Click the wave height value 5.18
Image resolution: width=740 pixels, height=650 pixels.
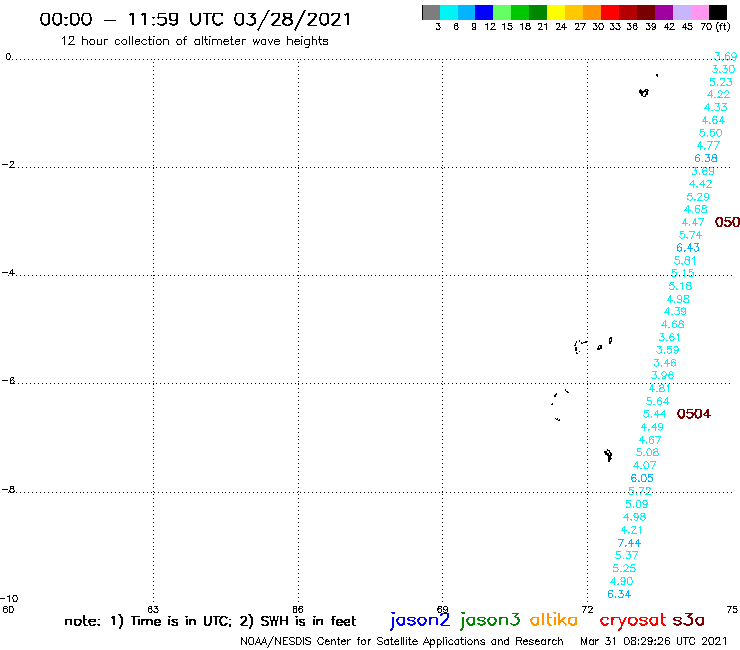(x=680, y=286)
